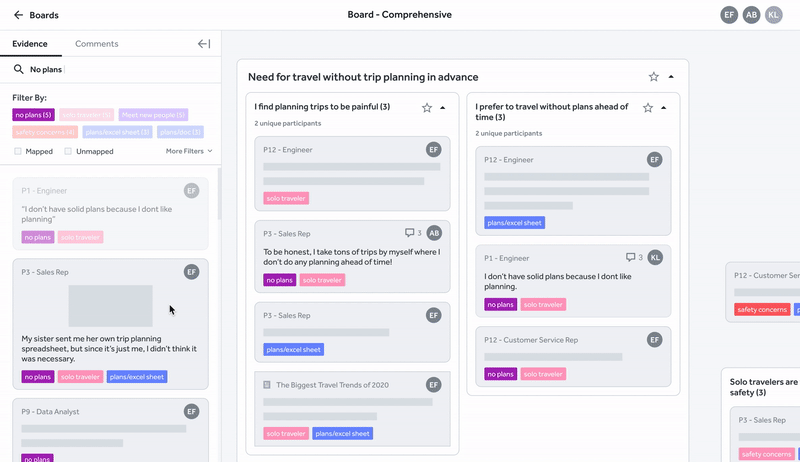The image size is (800, 462).
Task: Click the KL user avatar in header
Action: click(x=773, y=15)
